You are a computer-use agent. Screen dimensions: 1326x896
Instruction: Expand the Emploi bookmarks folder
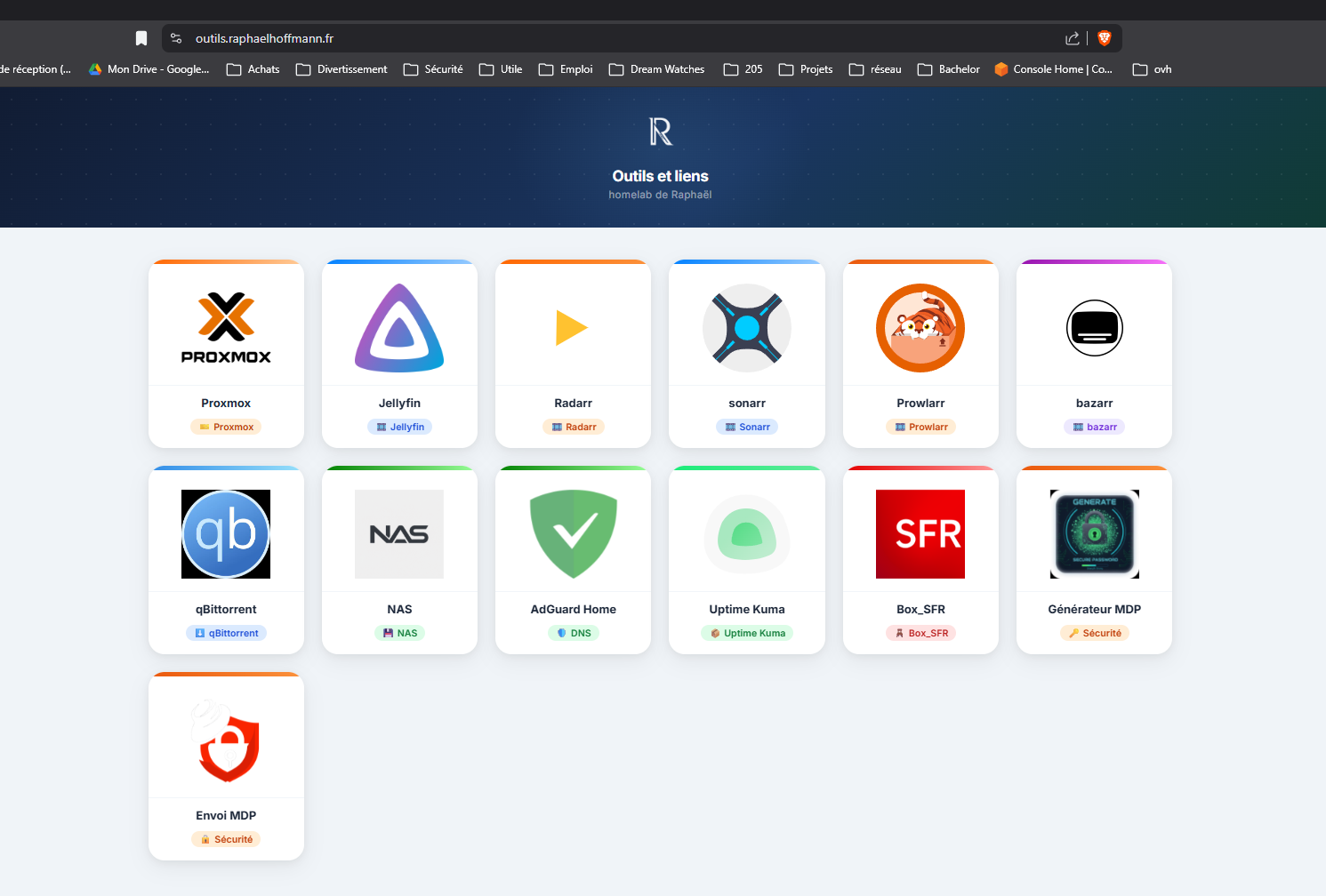[x=566, y=69]
